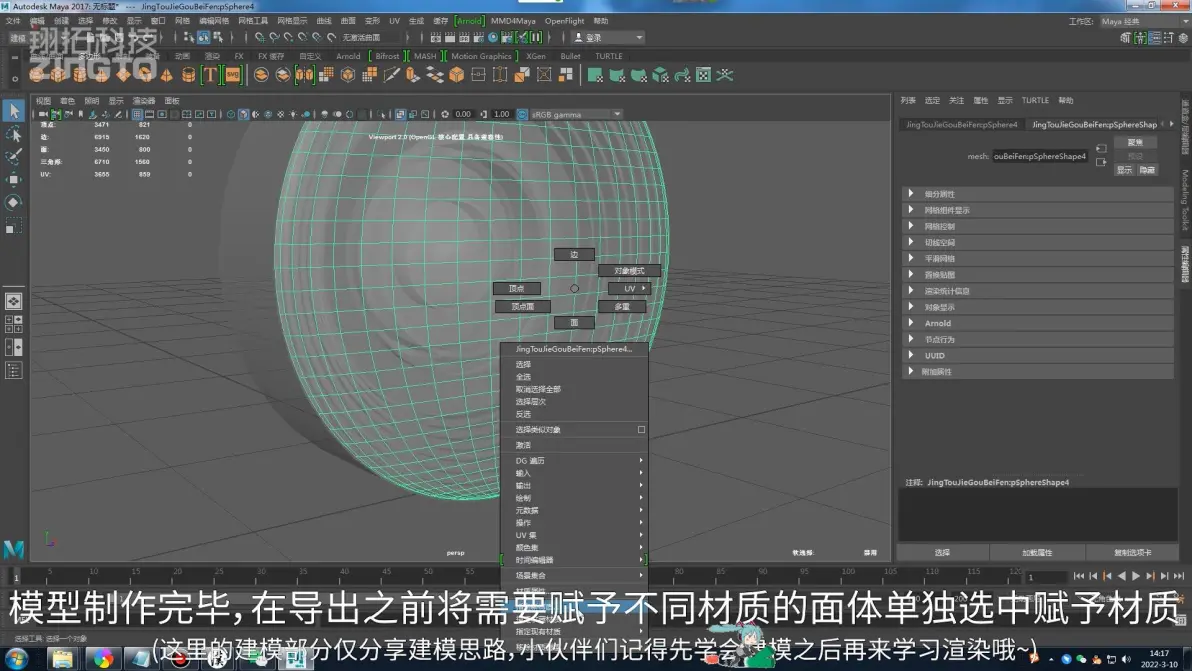Screen dimensions: 1192x671
Task: Click the 加载属性 button
Action: (x=1037, y=552)
